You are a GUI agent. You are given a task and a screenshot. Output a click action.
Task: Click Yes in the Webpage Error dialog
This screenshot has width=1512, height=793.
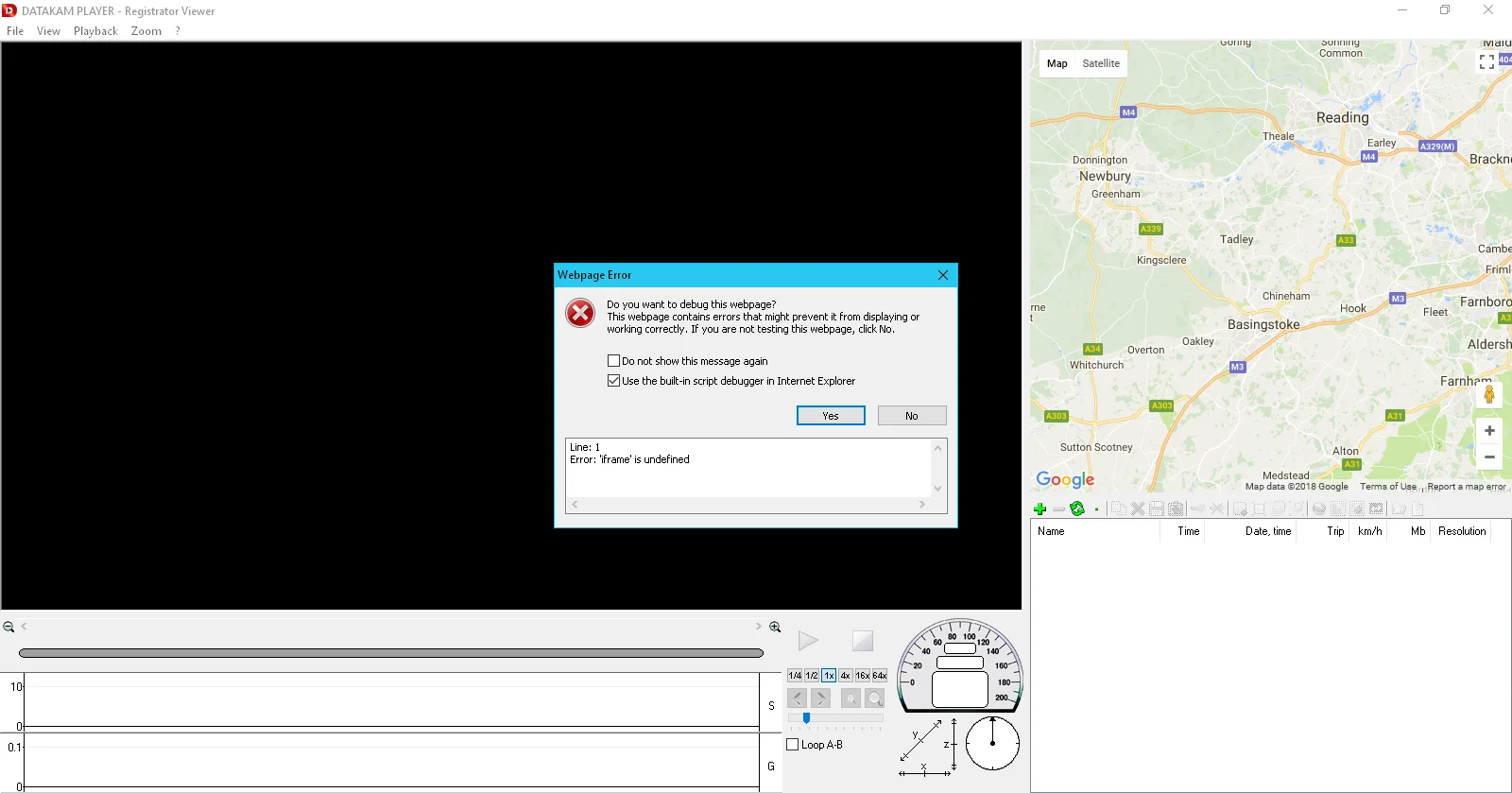pos(831,416)
